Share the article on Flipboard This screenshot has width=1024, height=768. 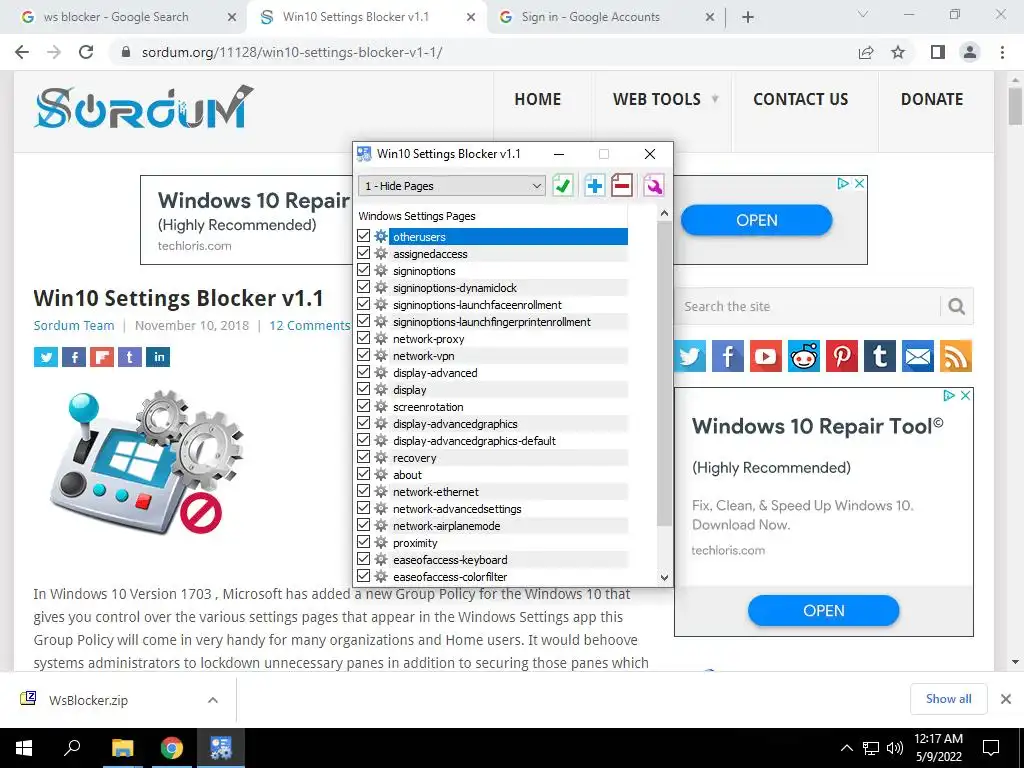click(x=102, y=357)
